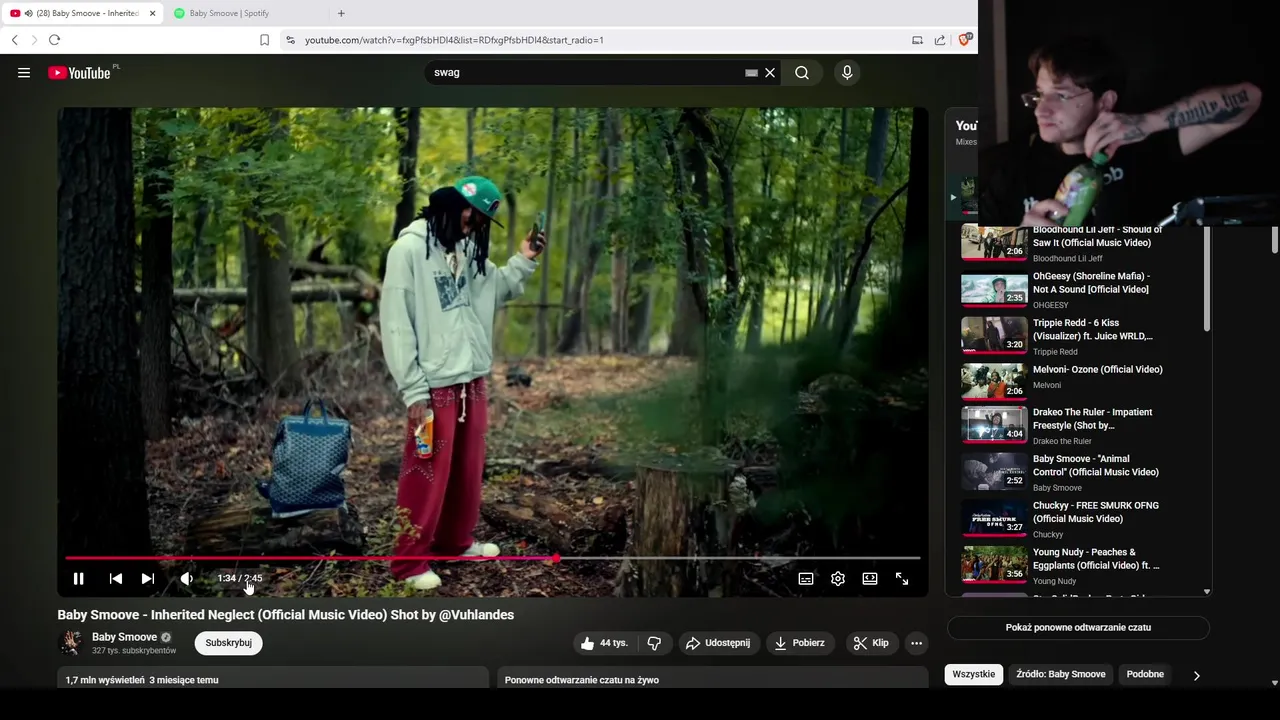Switch to theater mode
The image size is (1280, 720).
tap(870, 578)
